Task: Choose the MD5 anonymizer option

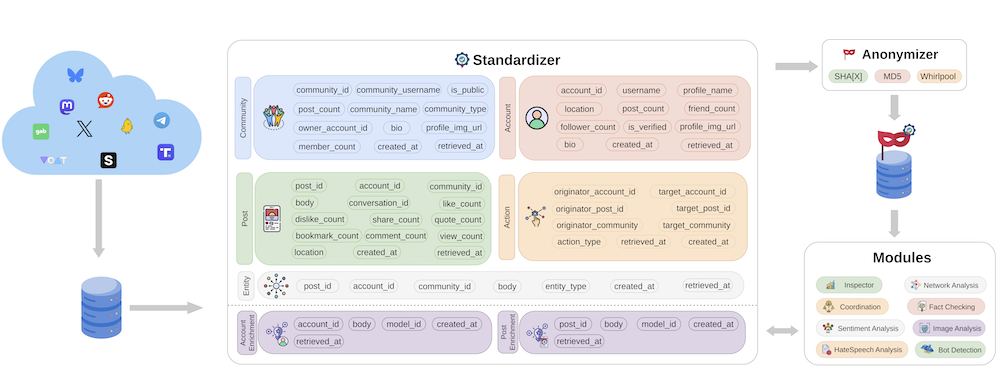Action: (892, 77)
